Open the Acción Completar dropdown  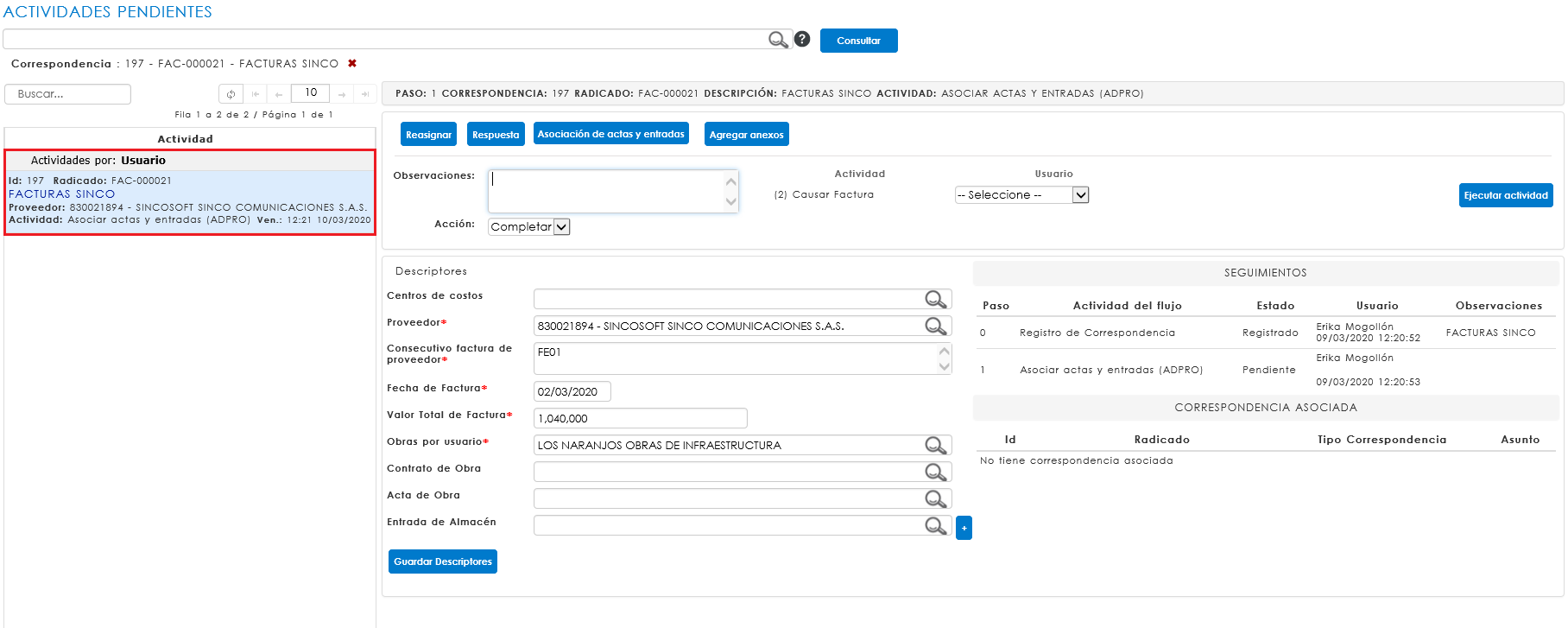pos(528,226)
